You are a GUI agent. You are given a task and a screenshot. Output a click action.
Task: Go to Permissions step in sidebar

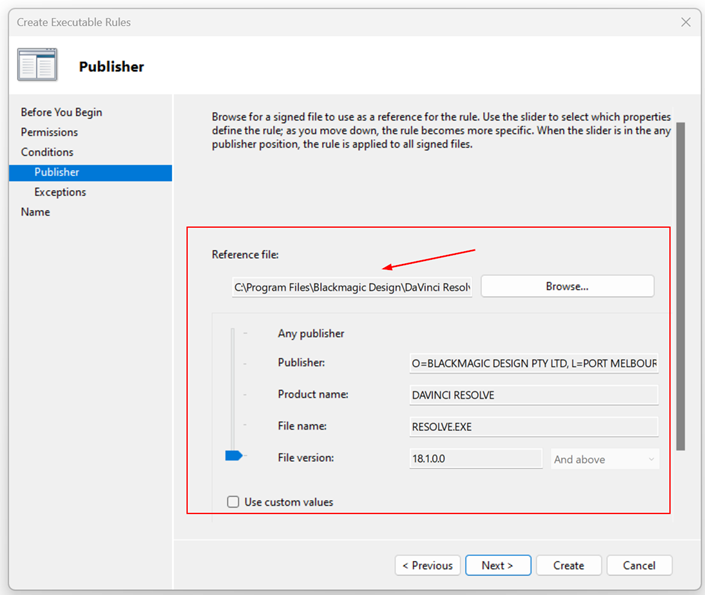pyautogui.click(x=49, y=132)
